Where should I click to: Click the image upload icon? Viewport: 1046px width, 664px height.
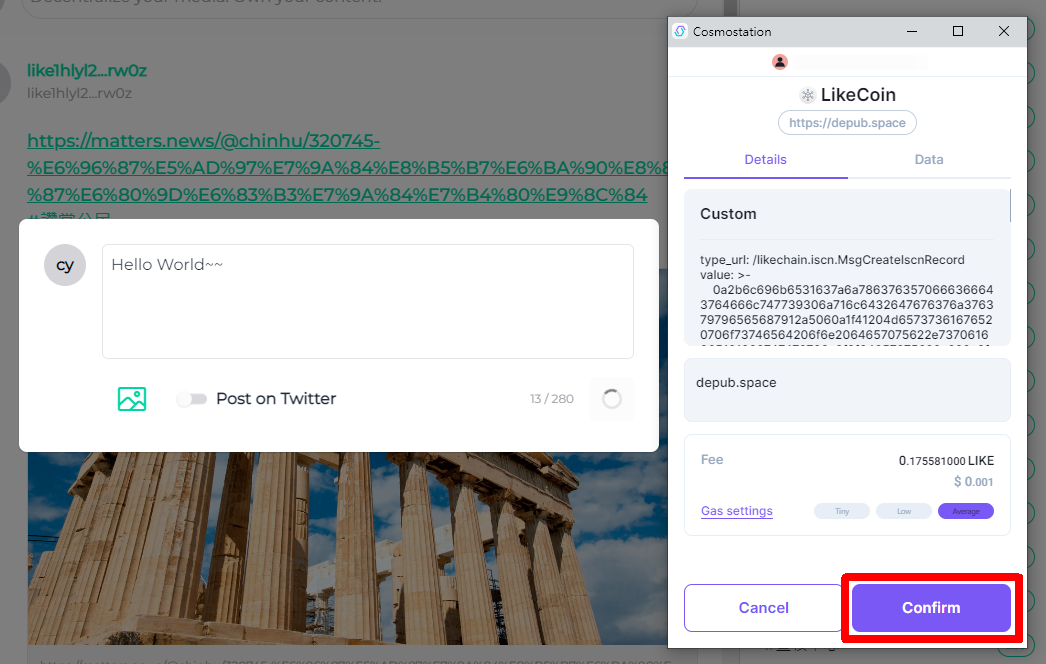pyautogui.click(x=132, y=399)
